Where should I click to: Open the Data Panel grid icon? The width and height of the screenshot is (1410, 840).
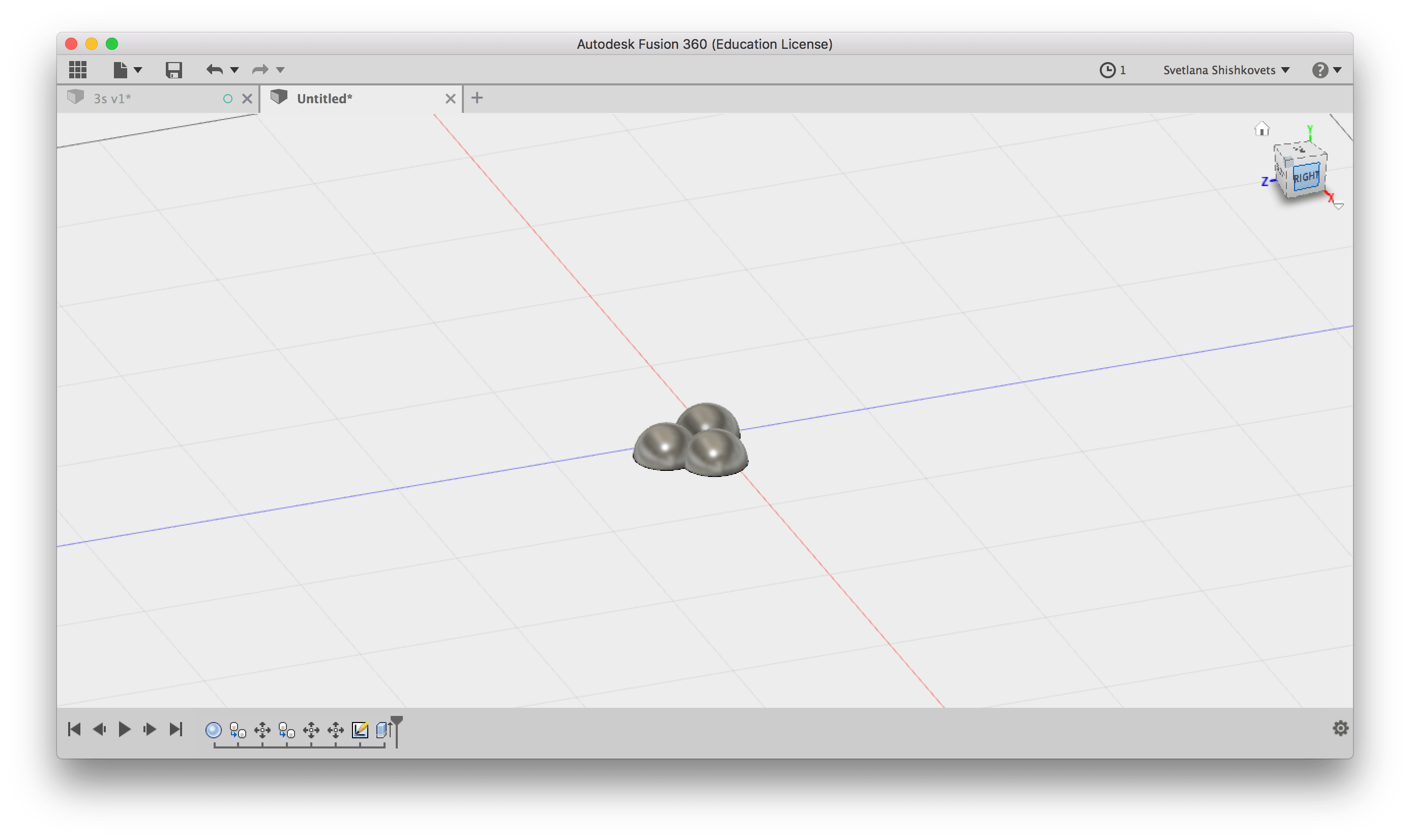point(78,70)
